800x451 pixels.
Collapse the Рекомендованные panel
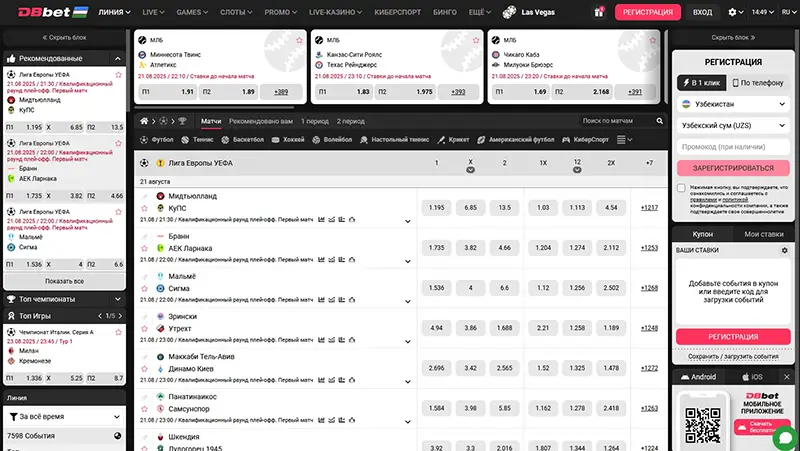[118, 59]
